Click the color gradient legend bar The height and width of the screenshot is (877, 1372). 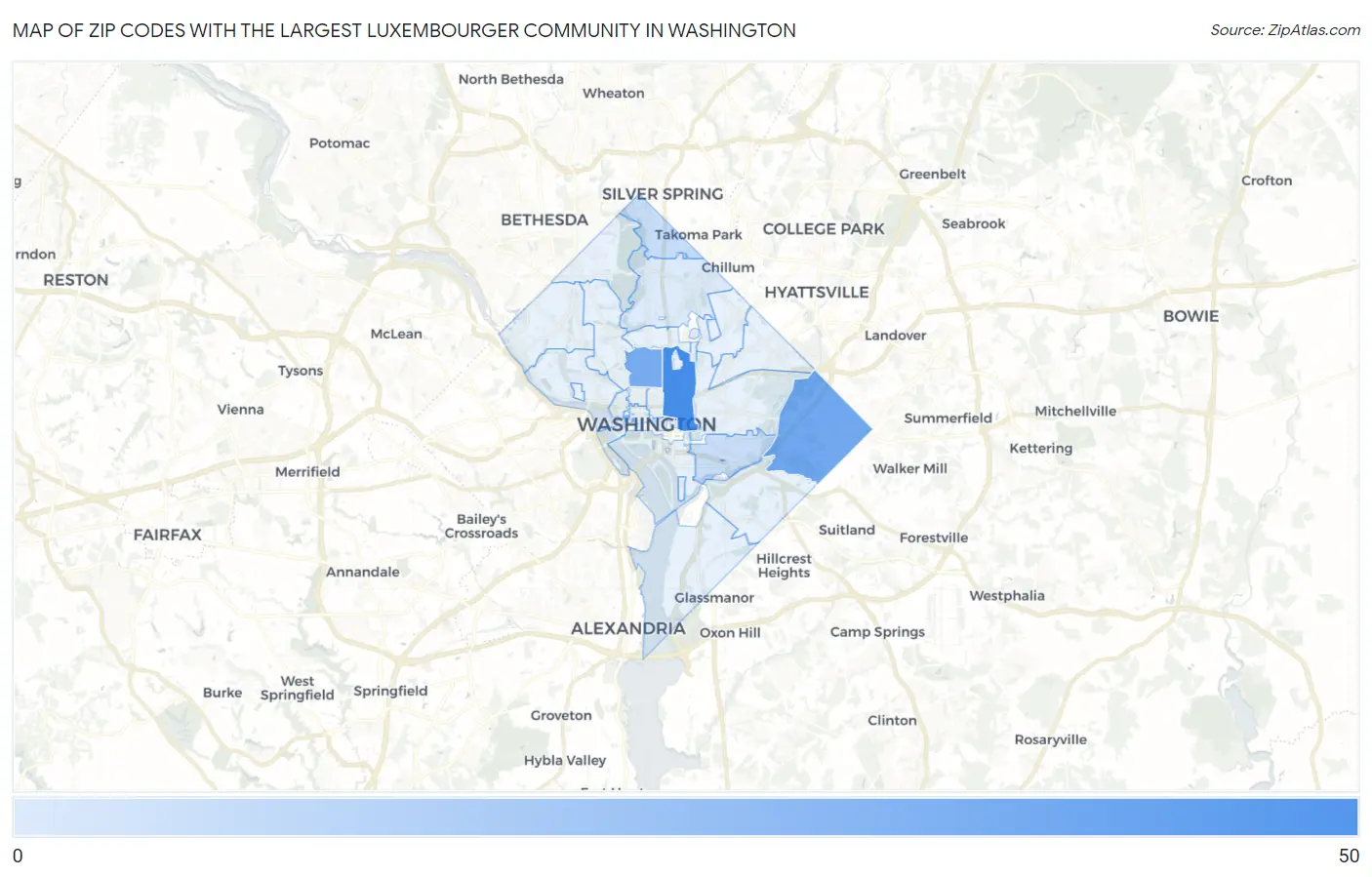(x=685, y=817)
